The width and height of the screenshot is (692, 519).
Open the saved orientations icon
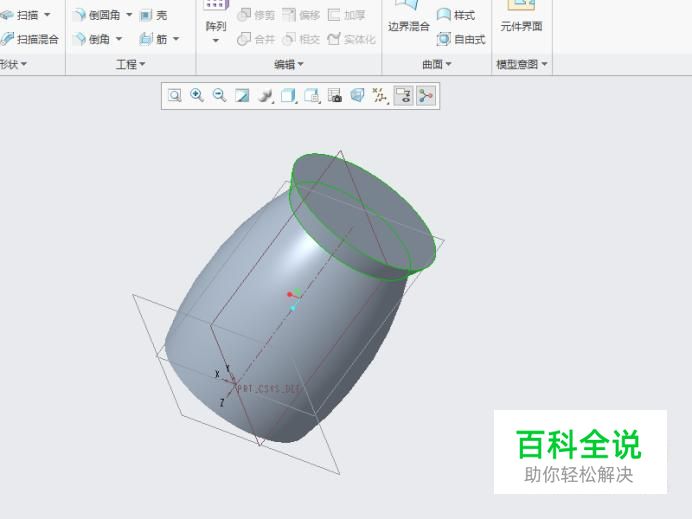tap(312, 95)
